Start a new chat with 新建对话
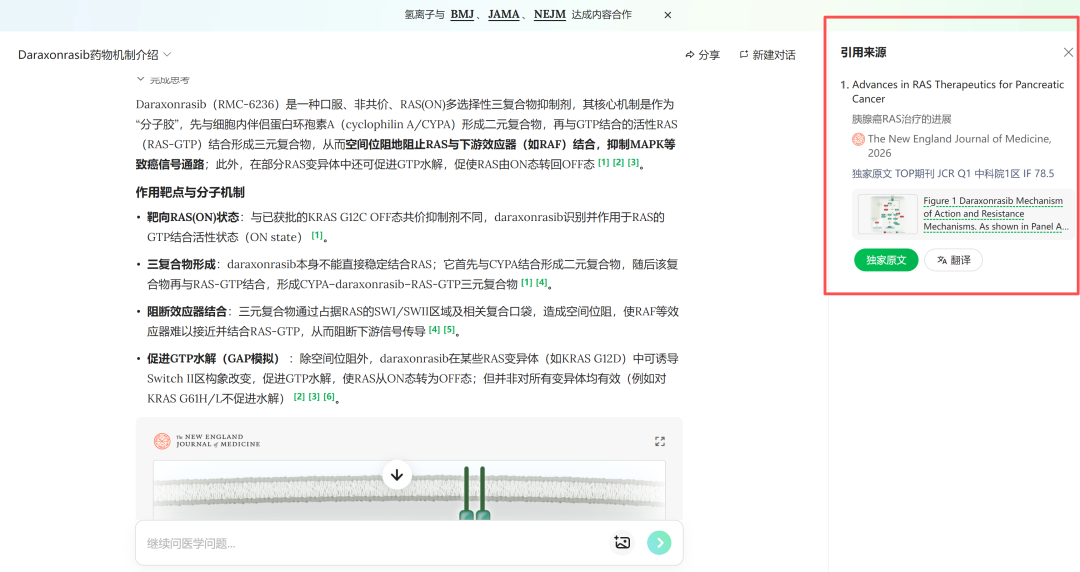The image size is (1080, 572). click(767, 54)
